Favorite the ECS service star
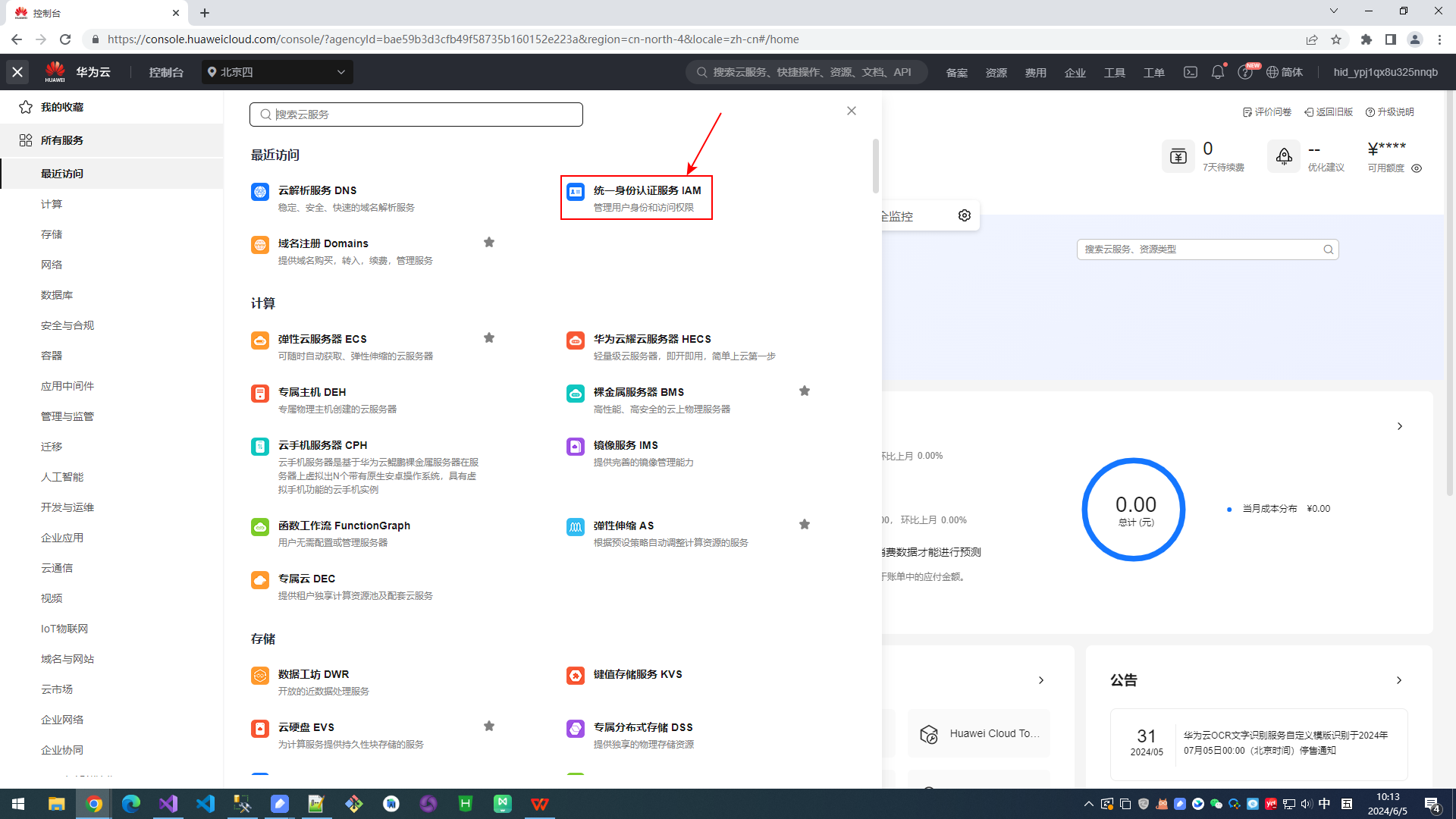This screenshot has width=1456, height=819. pyautogui.click(x=489, y=338)
